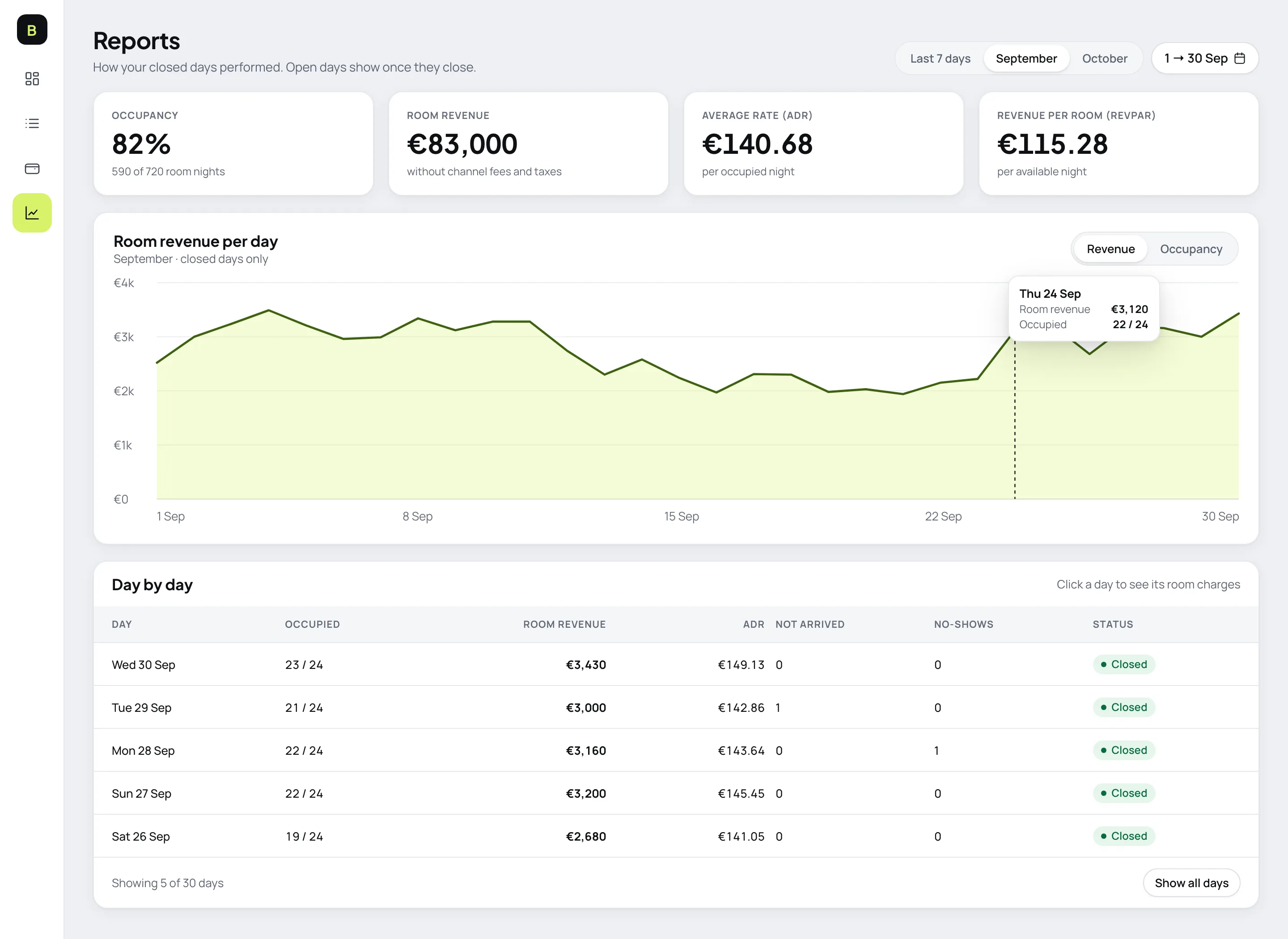This screenshot has width=1288, height=939.
Task: Open the Wed 30 Sep row
Action: coord(676,664)
